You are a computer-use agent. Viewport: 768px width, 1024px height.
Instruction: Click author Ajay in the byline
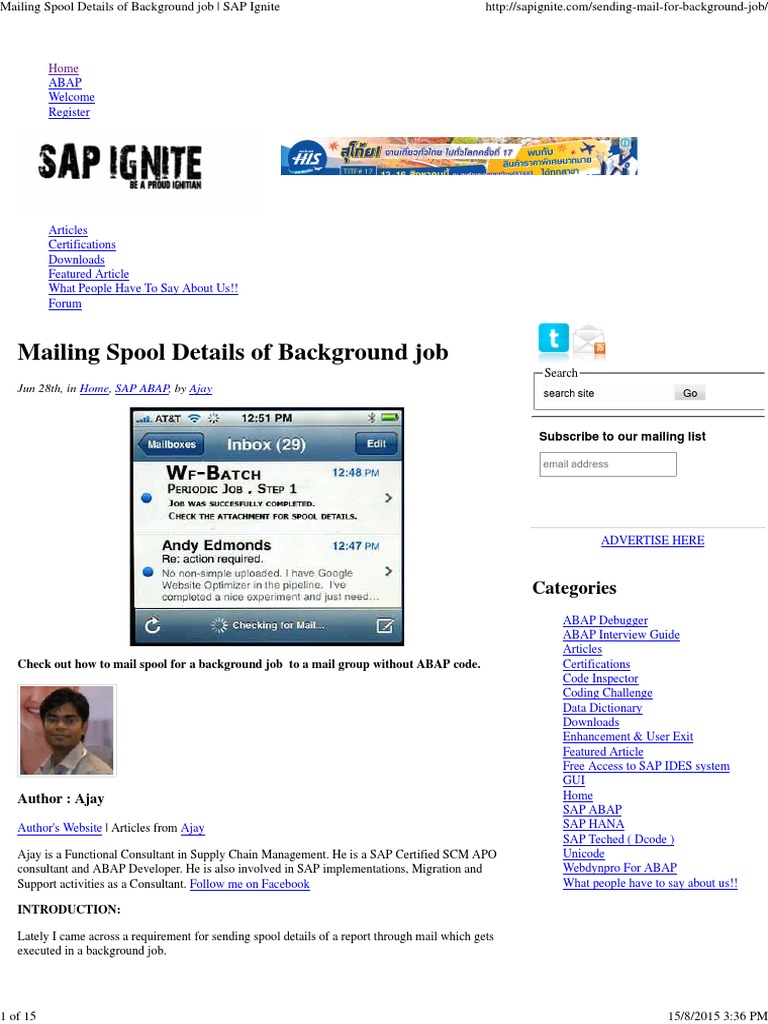pyautogui.click(x=200, y=389)
